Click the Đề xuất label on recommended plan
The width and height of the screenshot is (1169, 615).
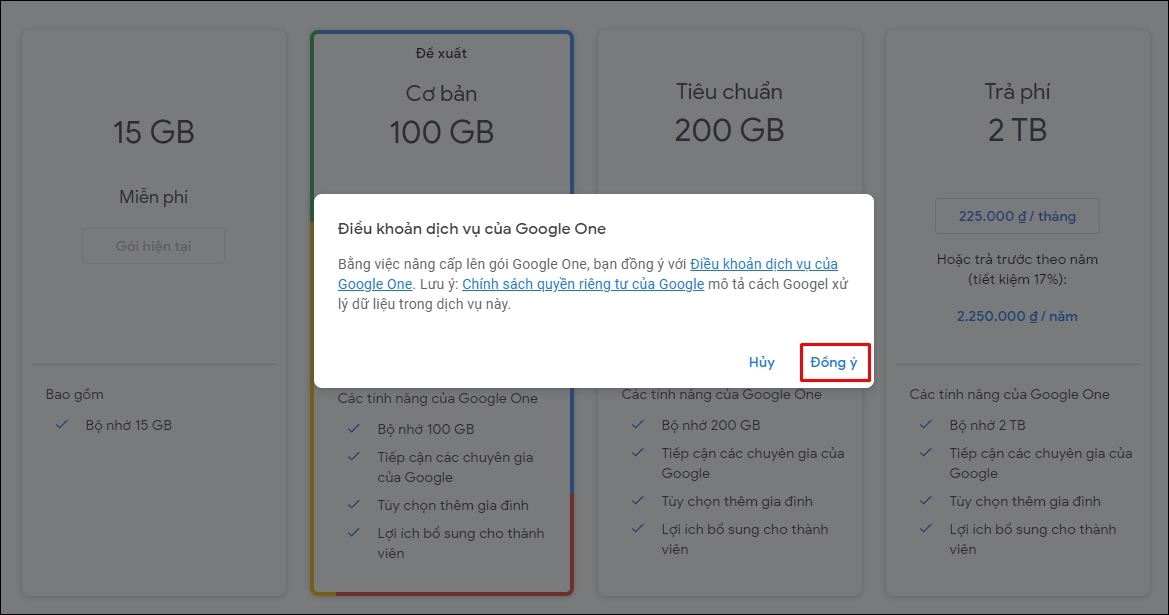[441, 53]
